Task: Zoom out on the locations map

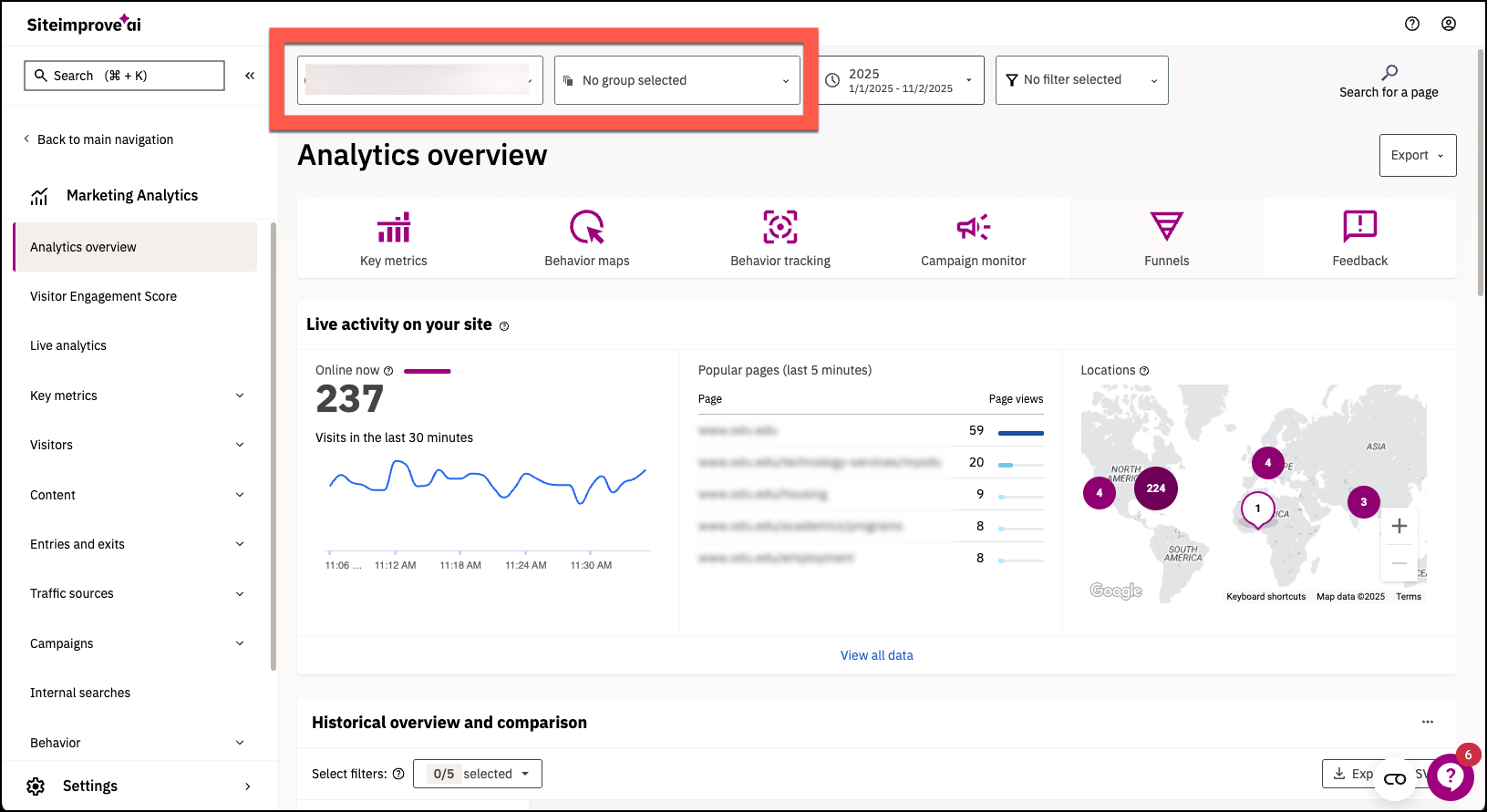Action: click(1399, 563)
